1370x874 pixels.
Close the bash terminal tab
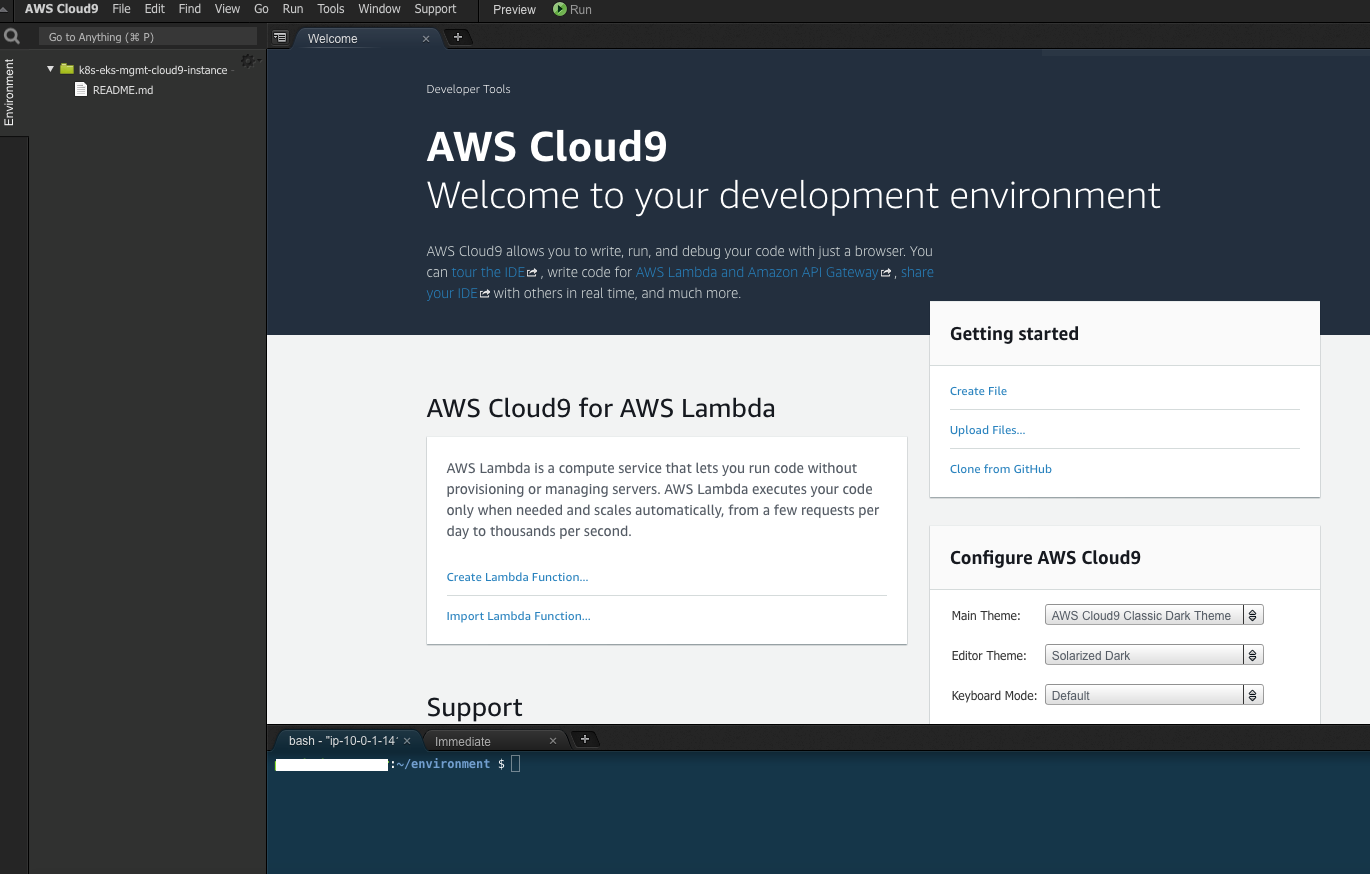407,741
